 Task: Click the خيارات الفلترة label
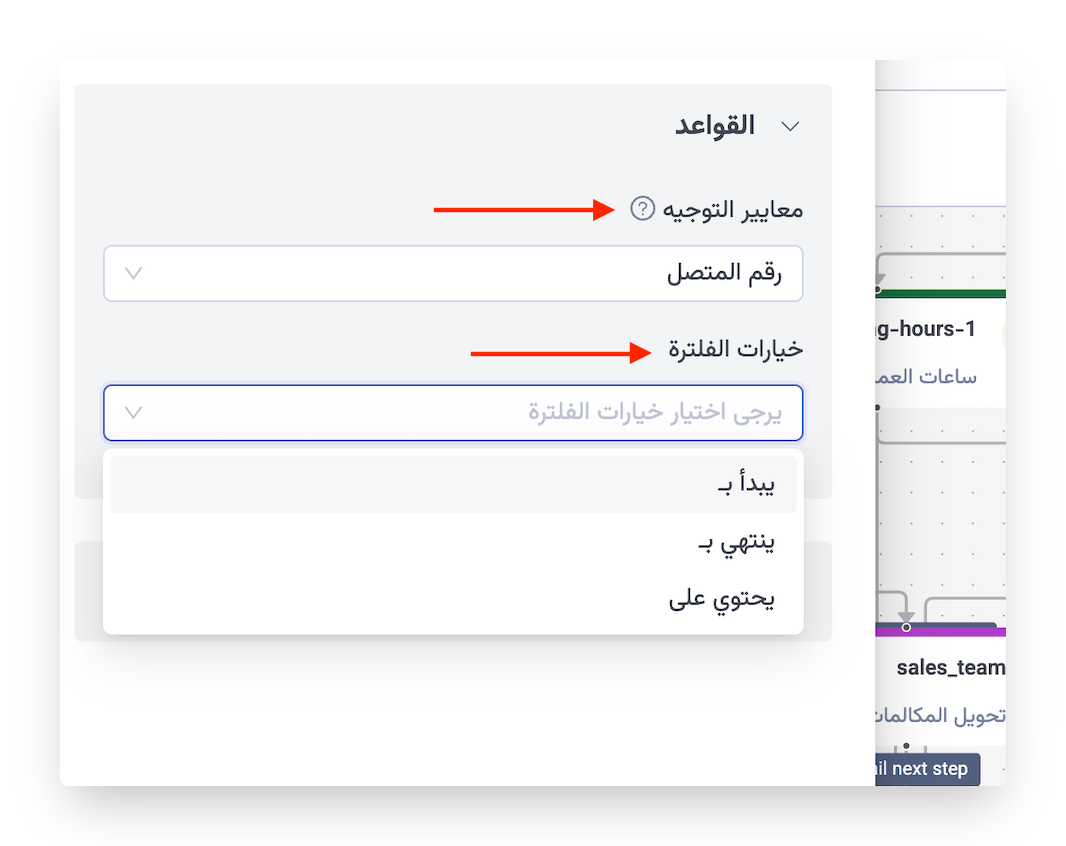point(736,349)
